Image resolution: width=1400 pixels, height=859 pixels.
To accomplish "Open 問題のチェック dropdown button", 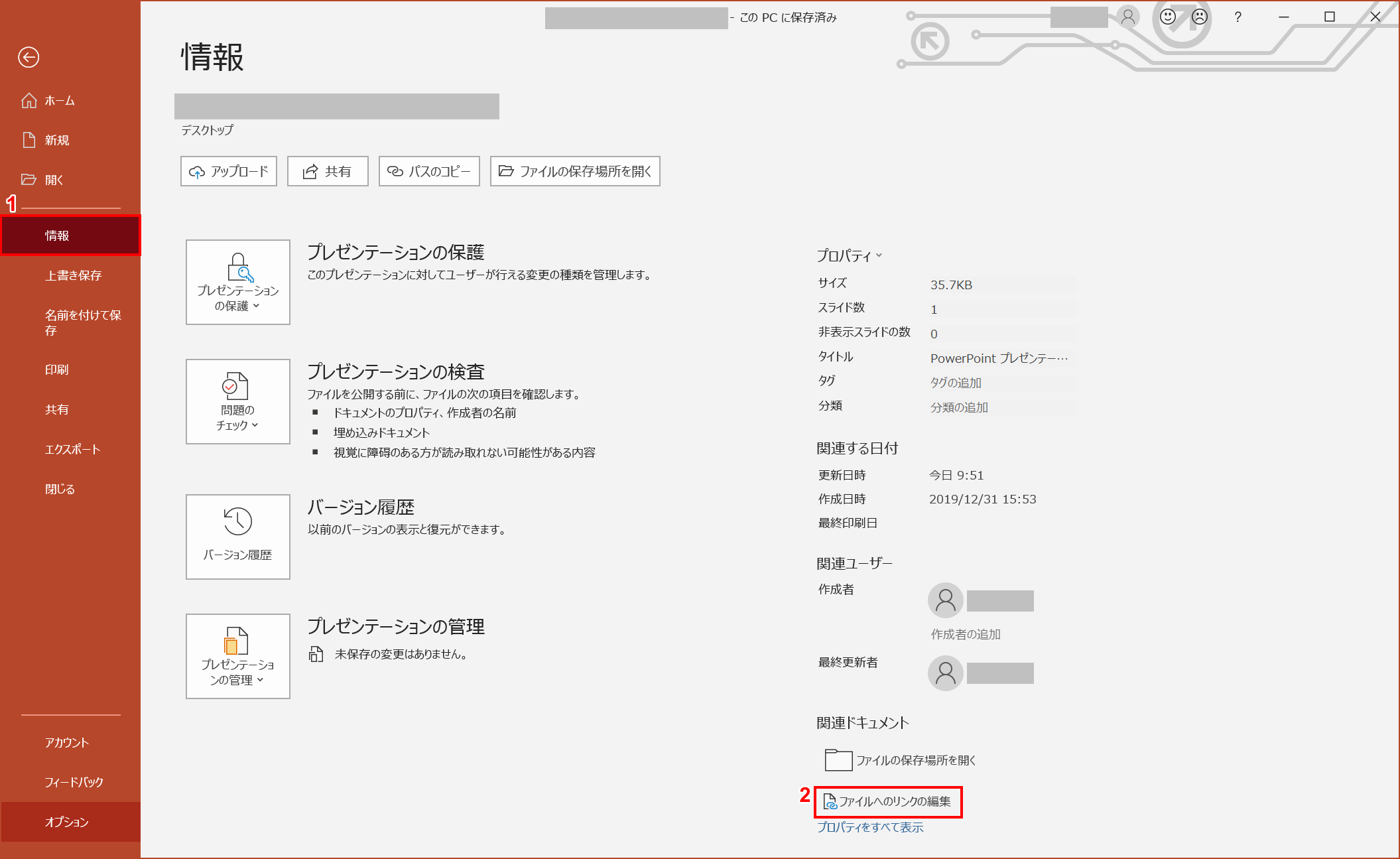I will coord(238,401).
